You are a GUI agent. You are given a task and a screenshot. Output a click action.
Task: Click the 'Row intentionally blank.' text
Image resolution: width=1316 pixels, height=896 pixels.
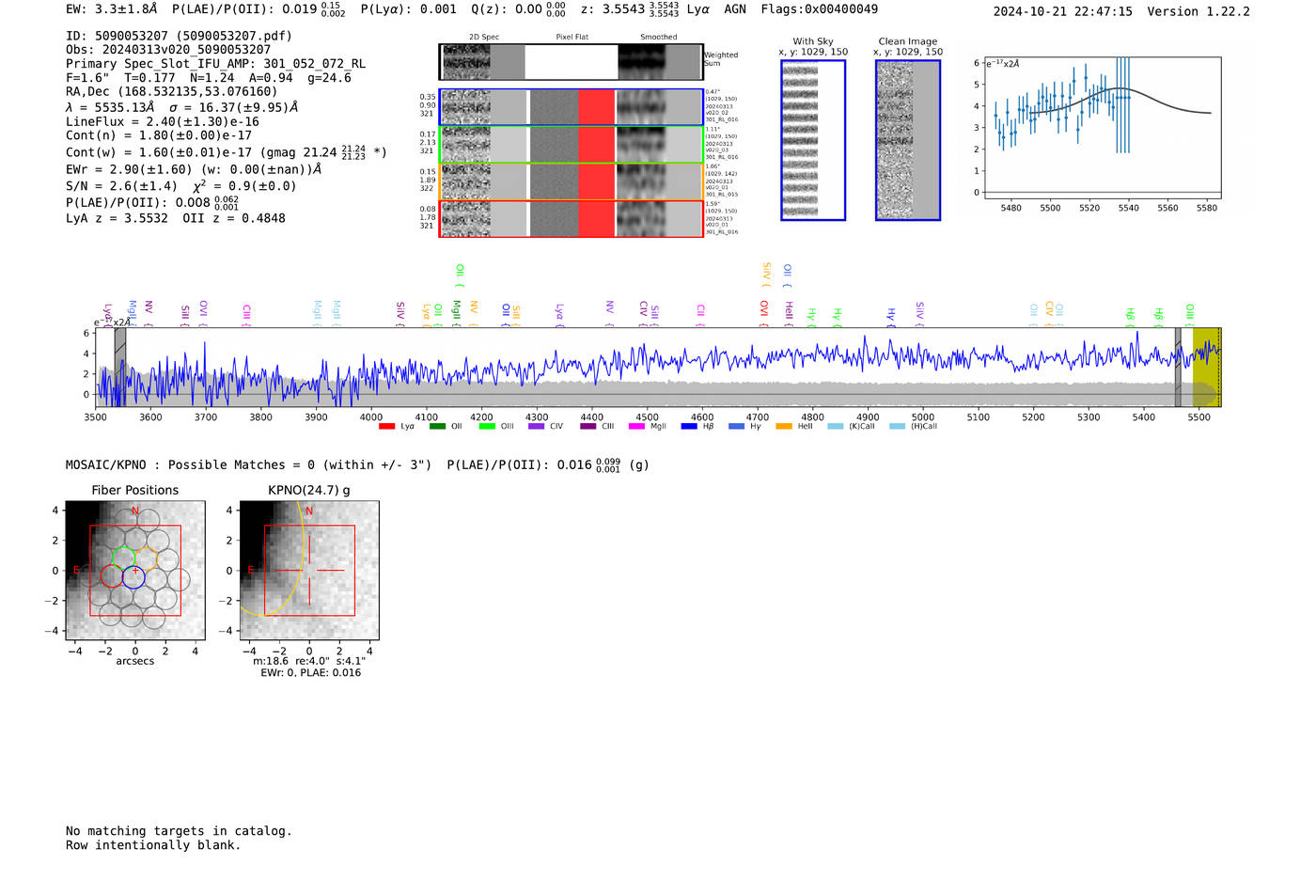coord(153,845)
